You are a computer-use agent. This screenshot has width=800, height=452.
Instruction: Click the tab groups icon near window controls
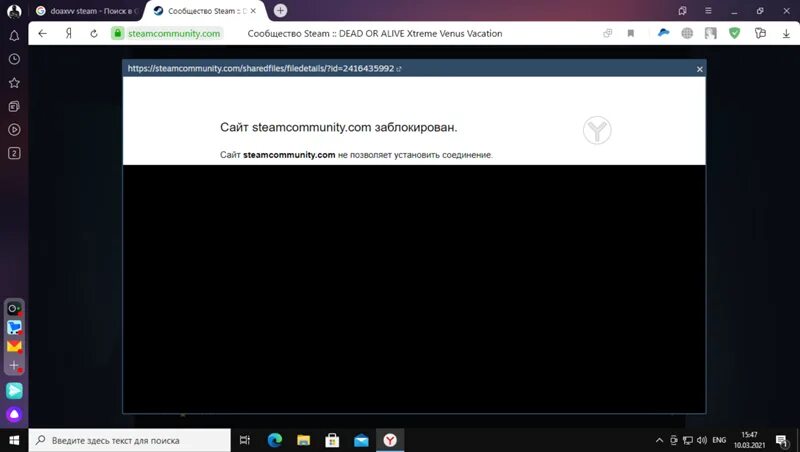click(x=682, y=11)
